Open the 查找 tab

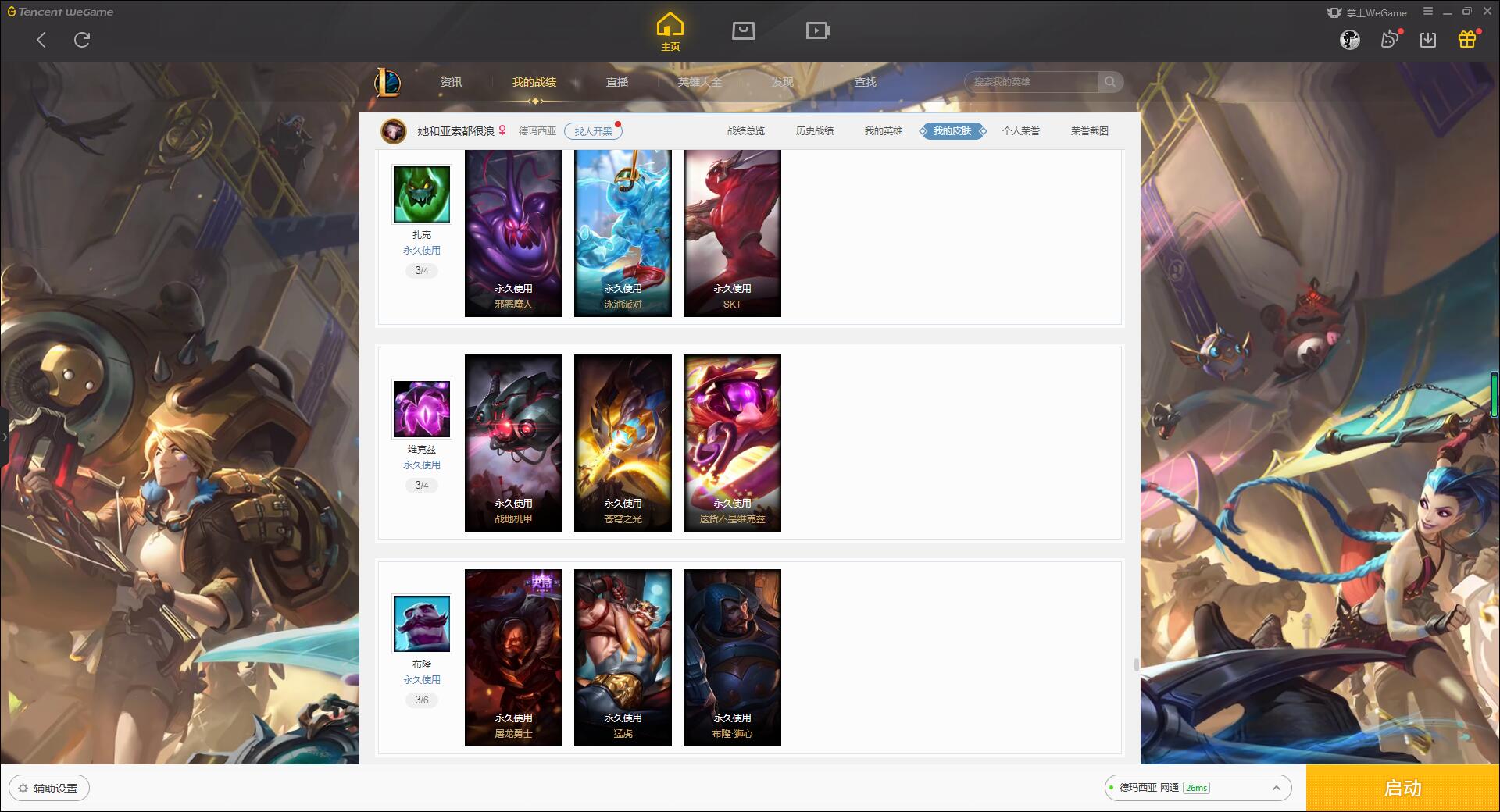[866, 82]
